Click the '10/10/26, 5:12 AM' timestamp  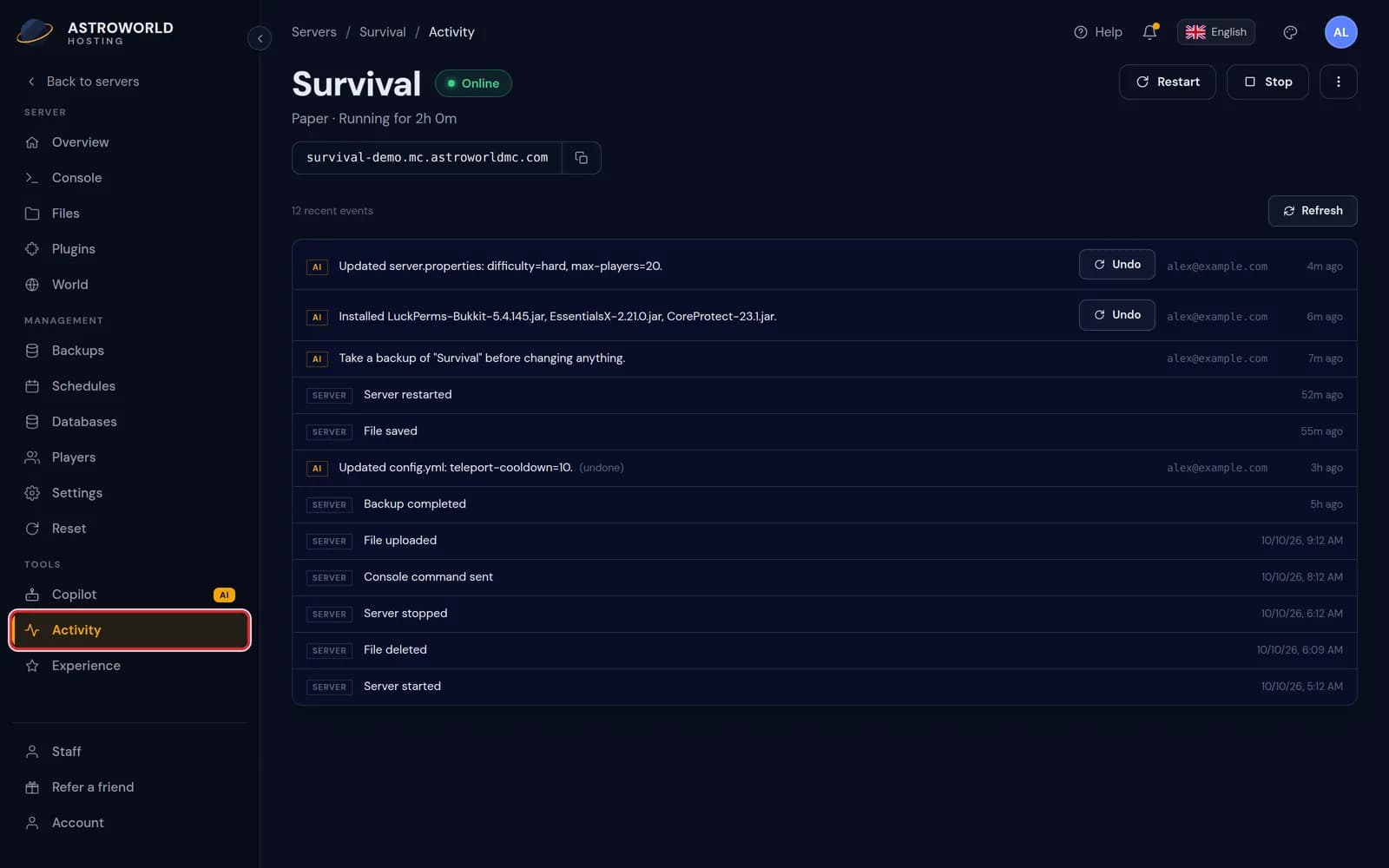(x=1301, y=687)
